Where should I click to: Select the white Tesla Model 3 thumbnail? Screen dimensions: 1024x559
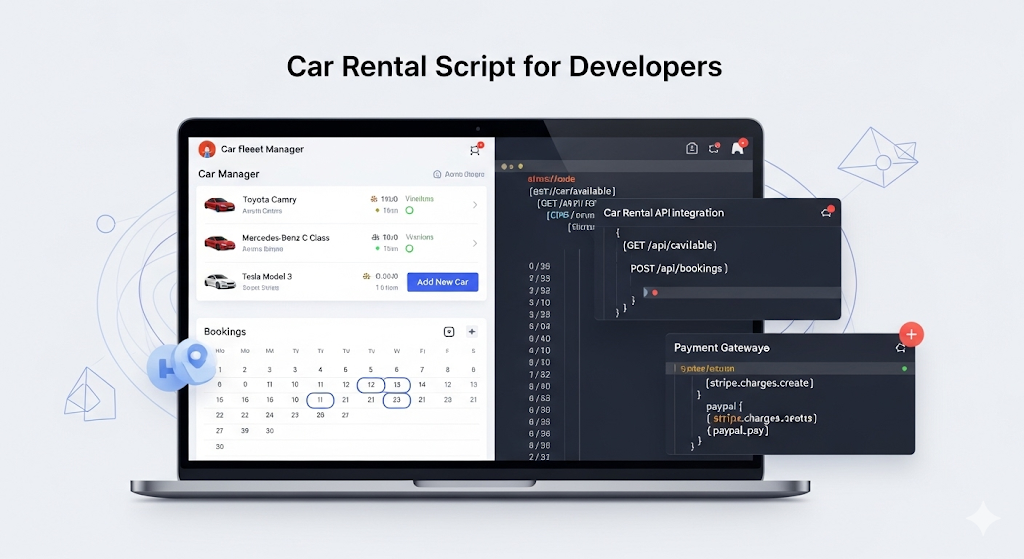(x=219, y=281)
